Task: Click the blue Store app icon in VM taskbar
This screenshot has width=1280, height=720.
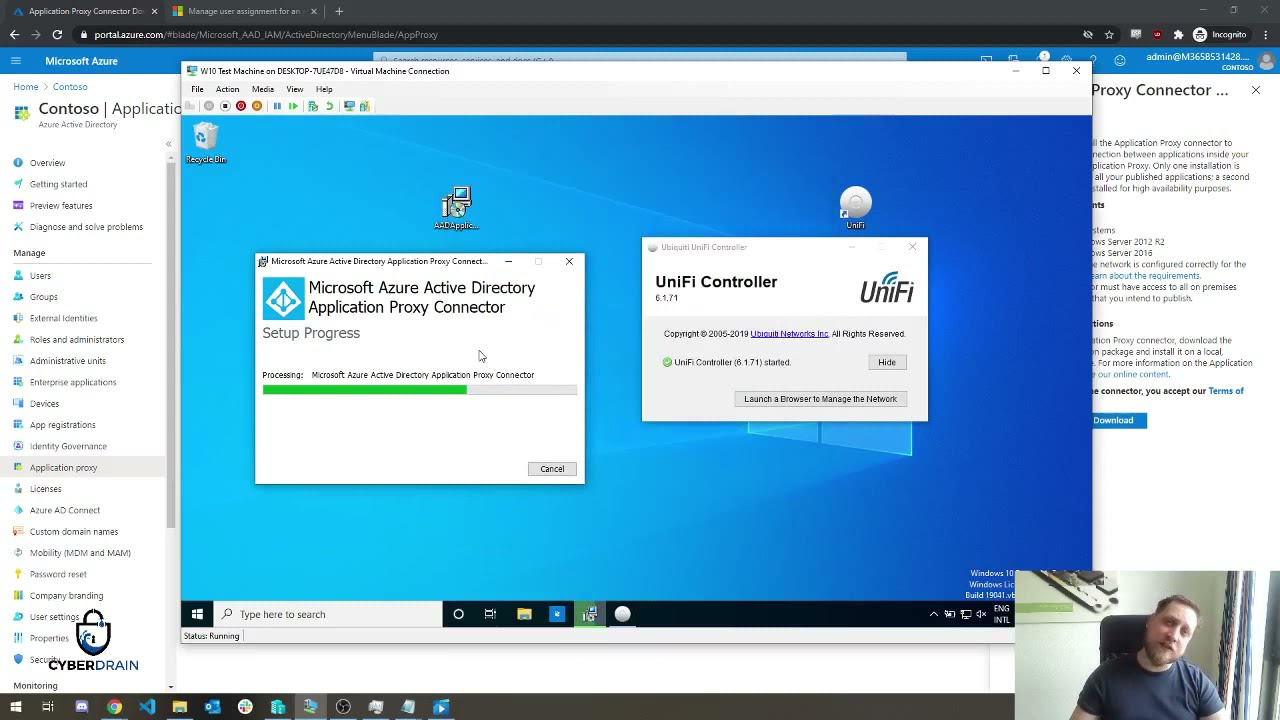Action: pyautogui.click(x=557, y=614)
